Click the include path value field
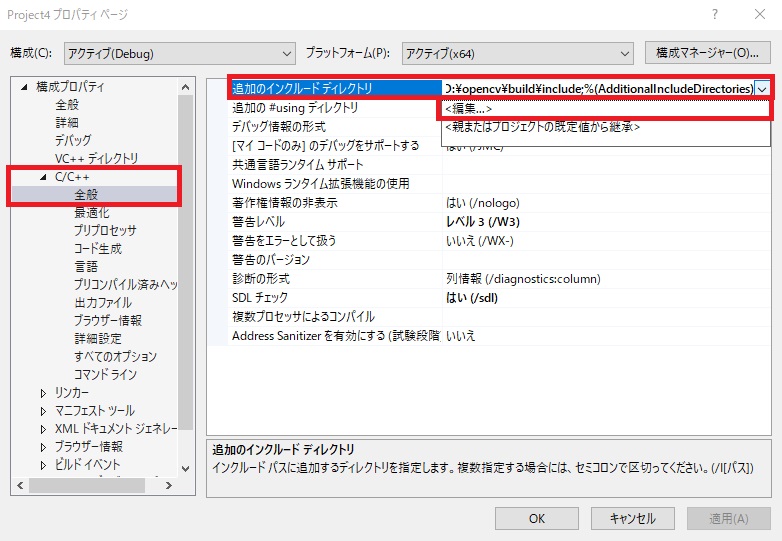The image size is (782, 541). [x=598, y=89]
